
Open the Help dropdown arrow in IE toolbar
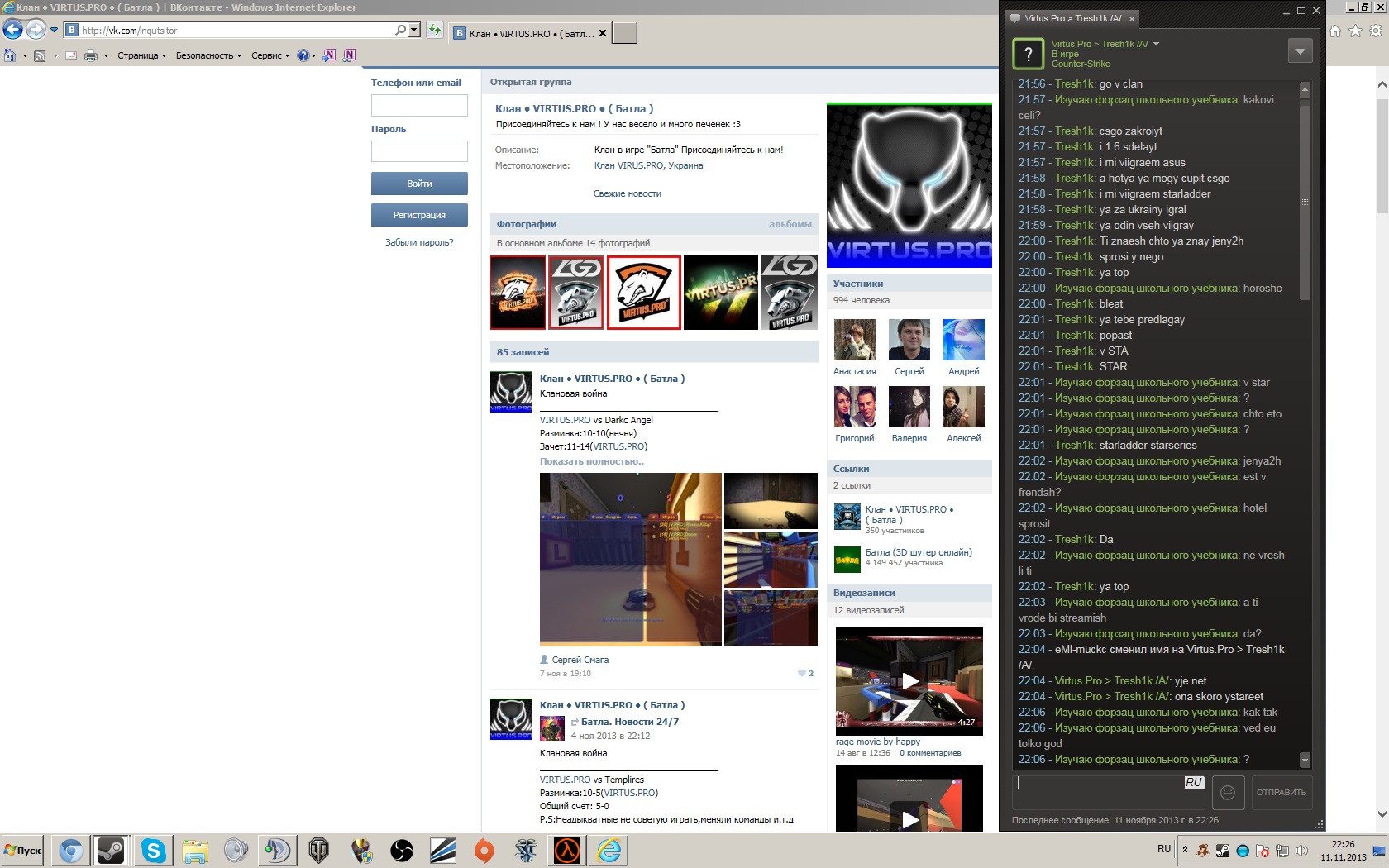pos(314,56)
